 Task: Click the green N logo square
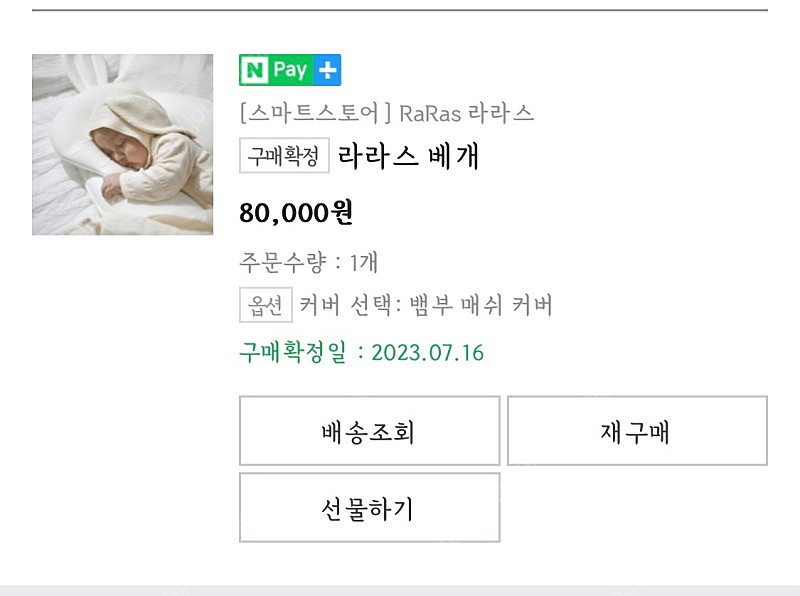pyautogui.click(x=256, y=70)
